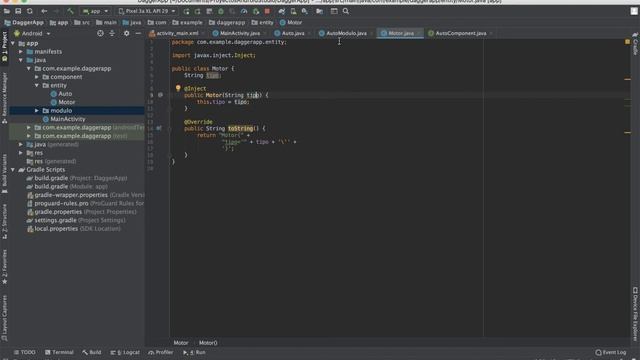The height and width of the screenshot is (360, 640).
Task: Click the Scroll from Source target icon
Action: tap(100, 33)
